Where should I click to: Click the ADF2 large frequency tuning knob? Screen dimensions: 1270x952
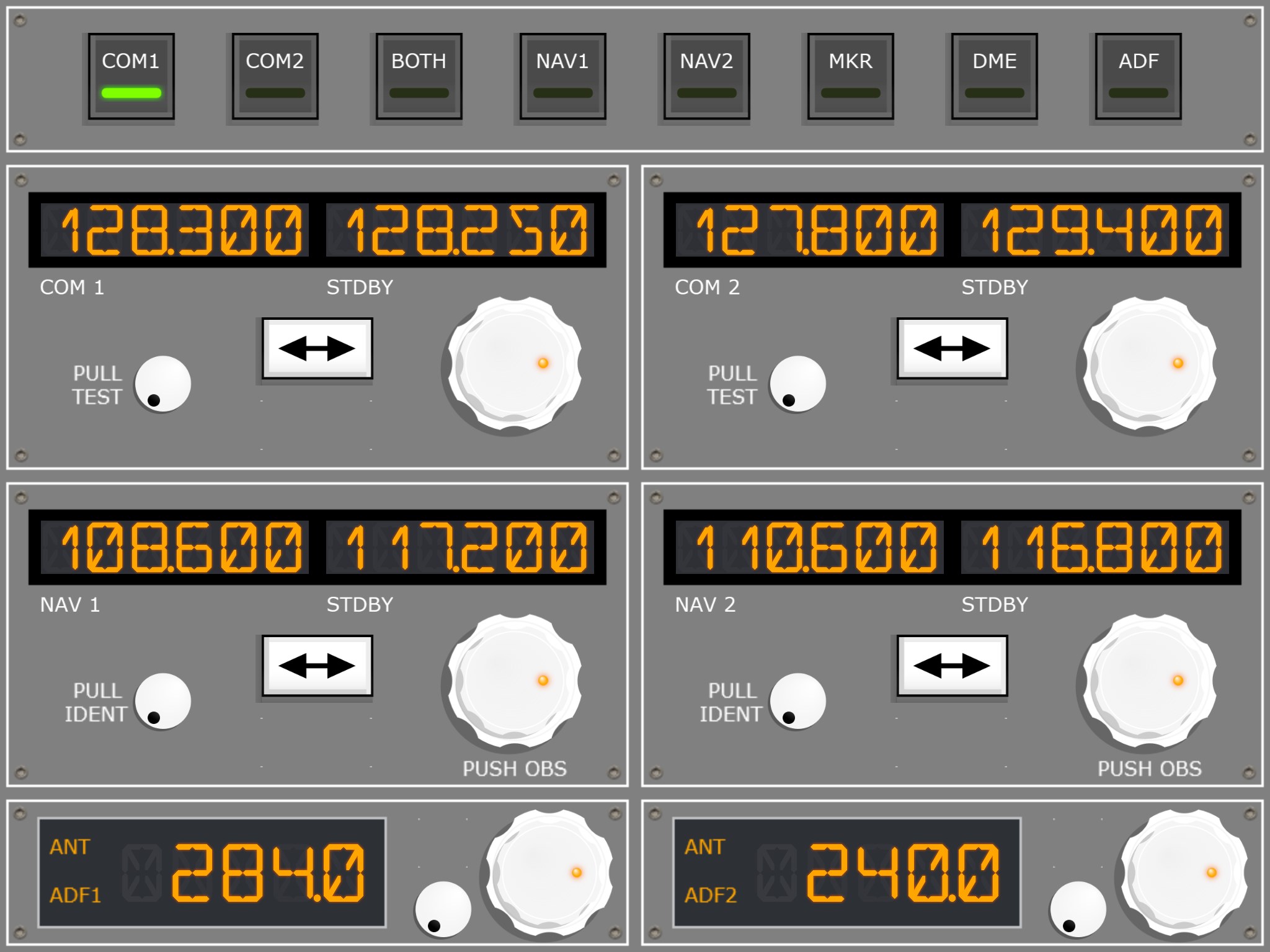[1183, 874]
